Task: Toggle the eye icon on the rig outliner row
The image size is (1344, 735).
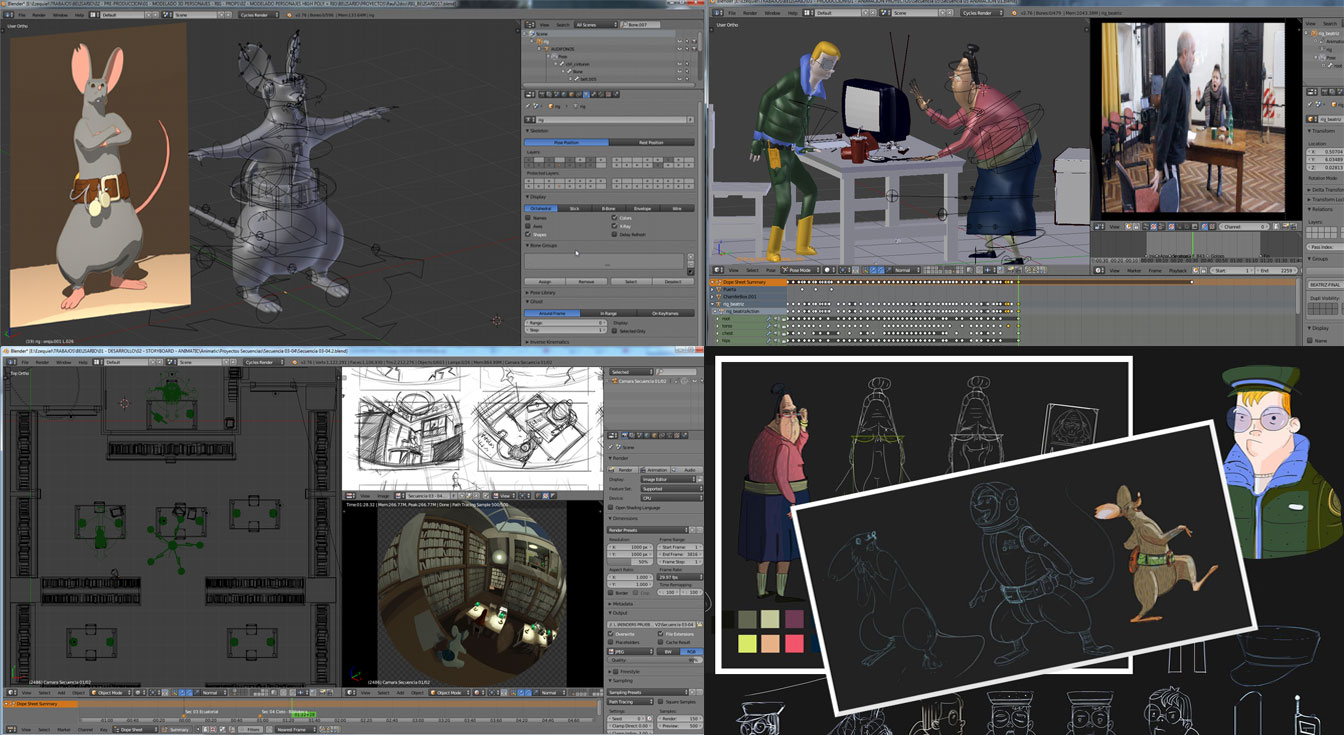Action: point(680,41)
